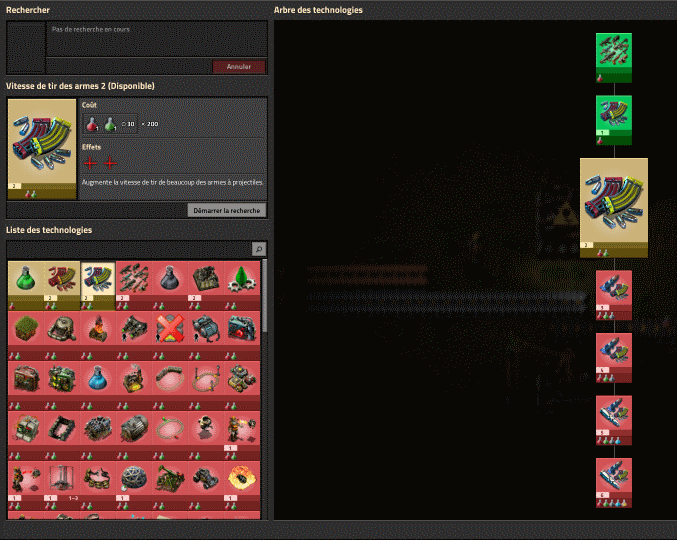
Task: Select the geodesic dome technology icon
Action: click(x=134, y=486)
